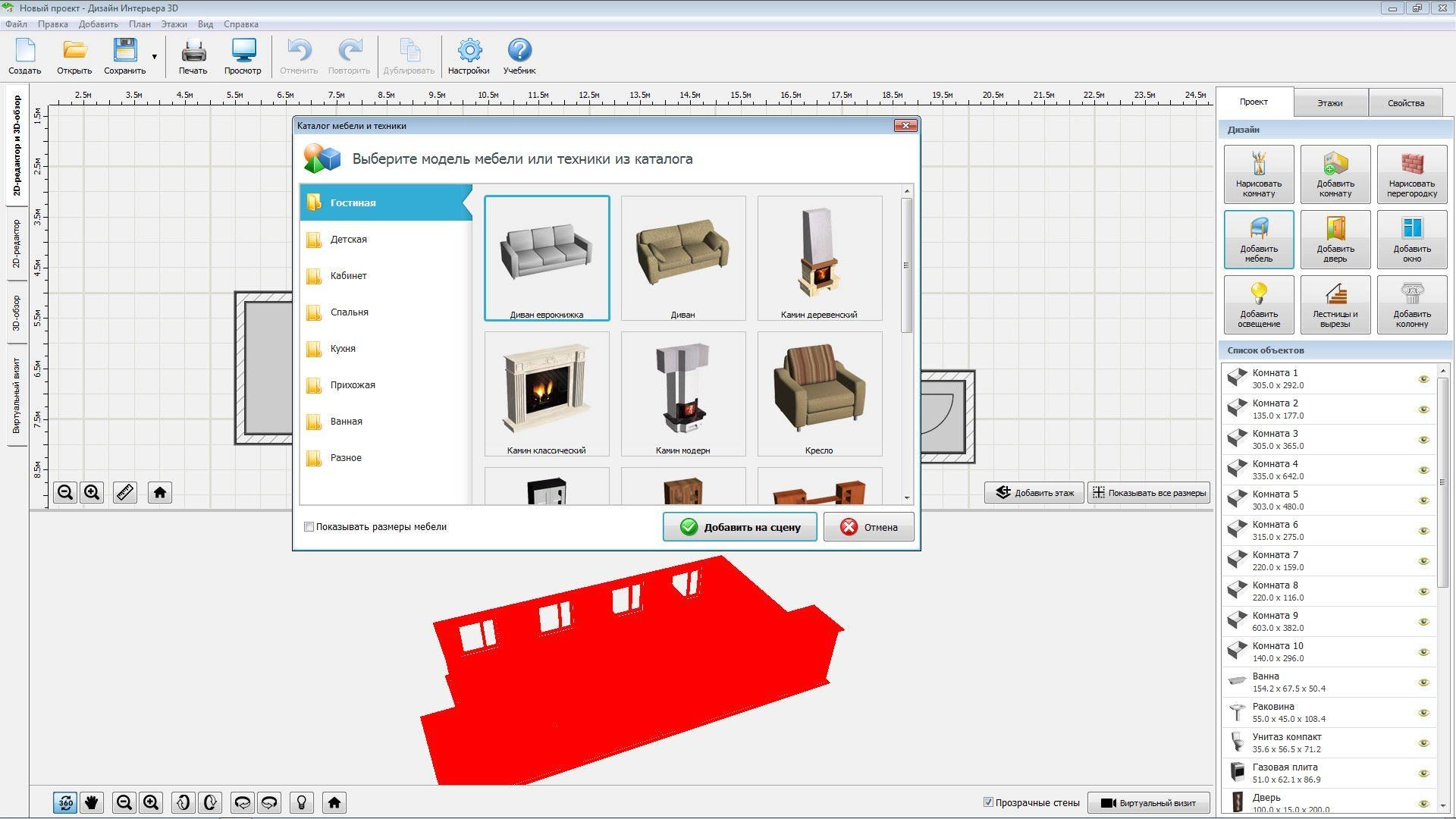This screenshot has width=1456, height=819.
Task: Click object list scrollbar down arrow
Action: tap(1442, 805)
